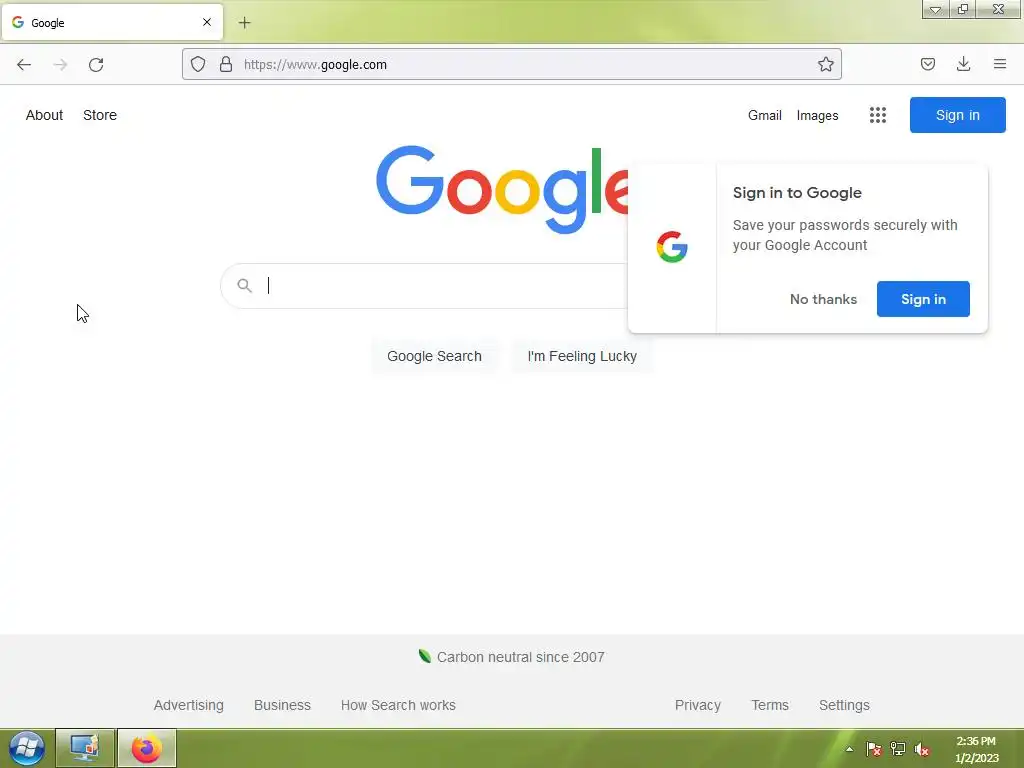Screen dimensions: 1024x768
Task: Show hidden system tray icons
Action: pos(850,749)
